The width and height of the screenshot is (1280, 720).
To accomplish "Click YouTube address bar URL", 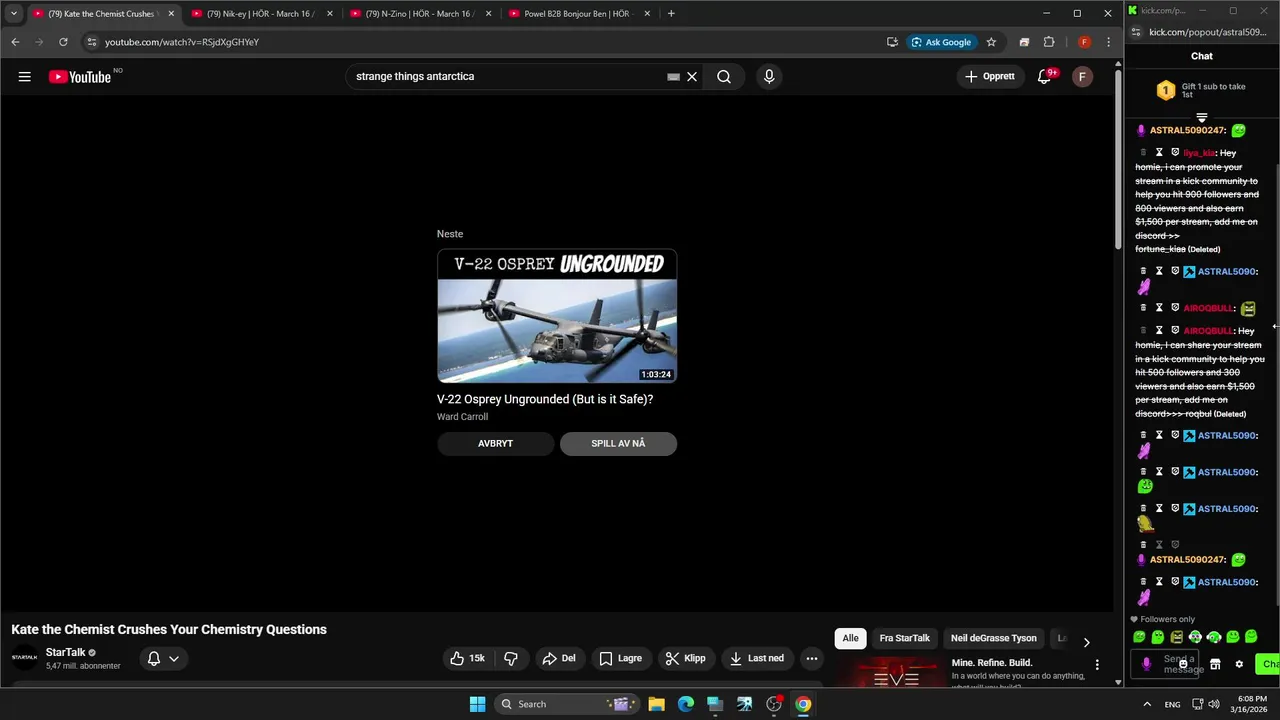I will [182, 42].
